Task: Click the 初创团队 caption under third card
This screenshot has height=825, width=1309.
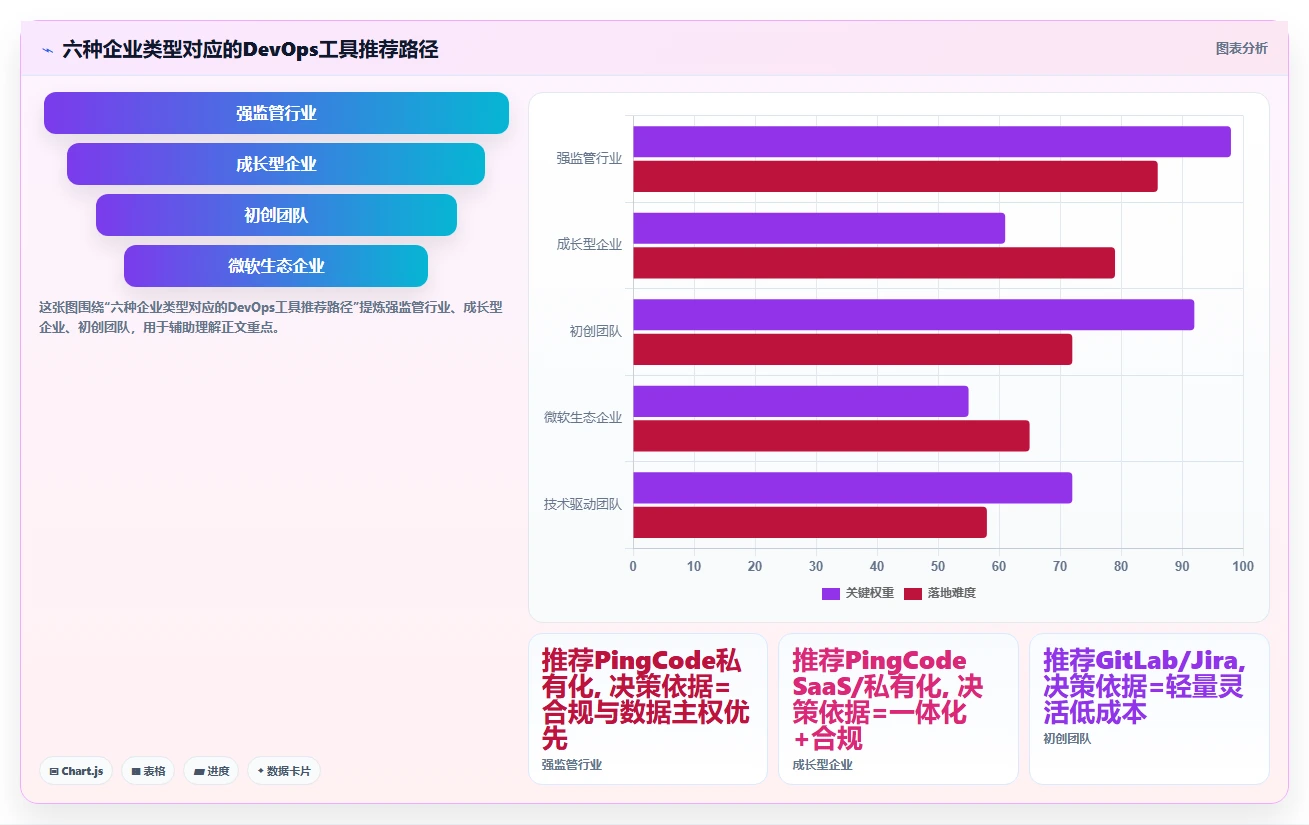Action: pos(1067,739)
